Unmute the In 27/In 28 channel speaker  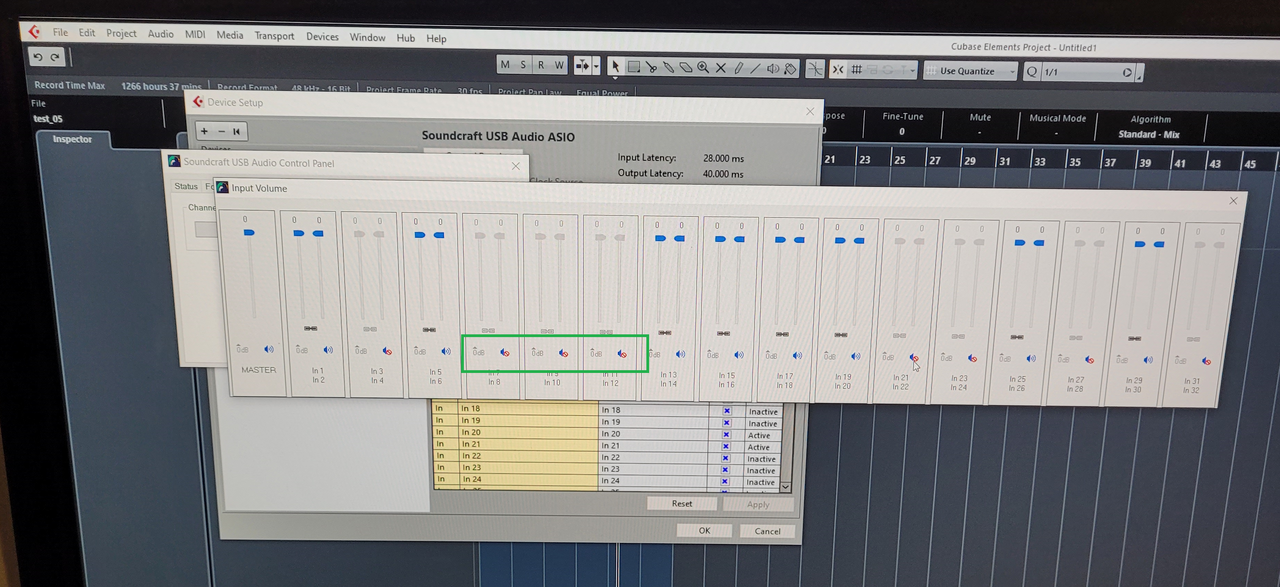pos(1089,359)
